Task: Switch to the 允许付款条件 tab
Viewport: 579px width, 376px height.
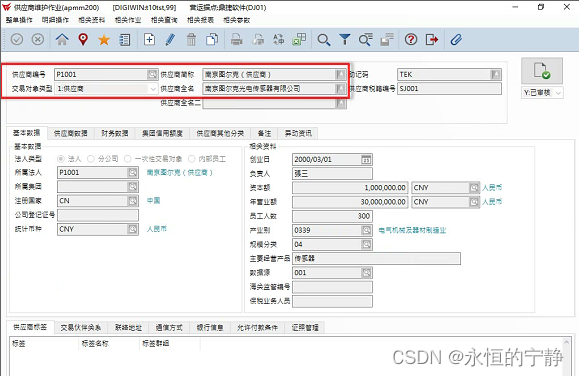Action: point(257,327)
